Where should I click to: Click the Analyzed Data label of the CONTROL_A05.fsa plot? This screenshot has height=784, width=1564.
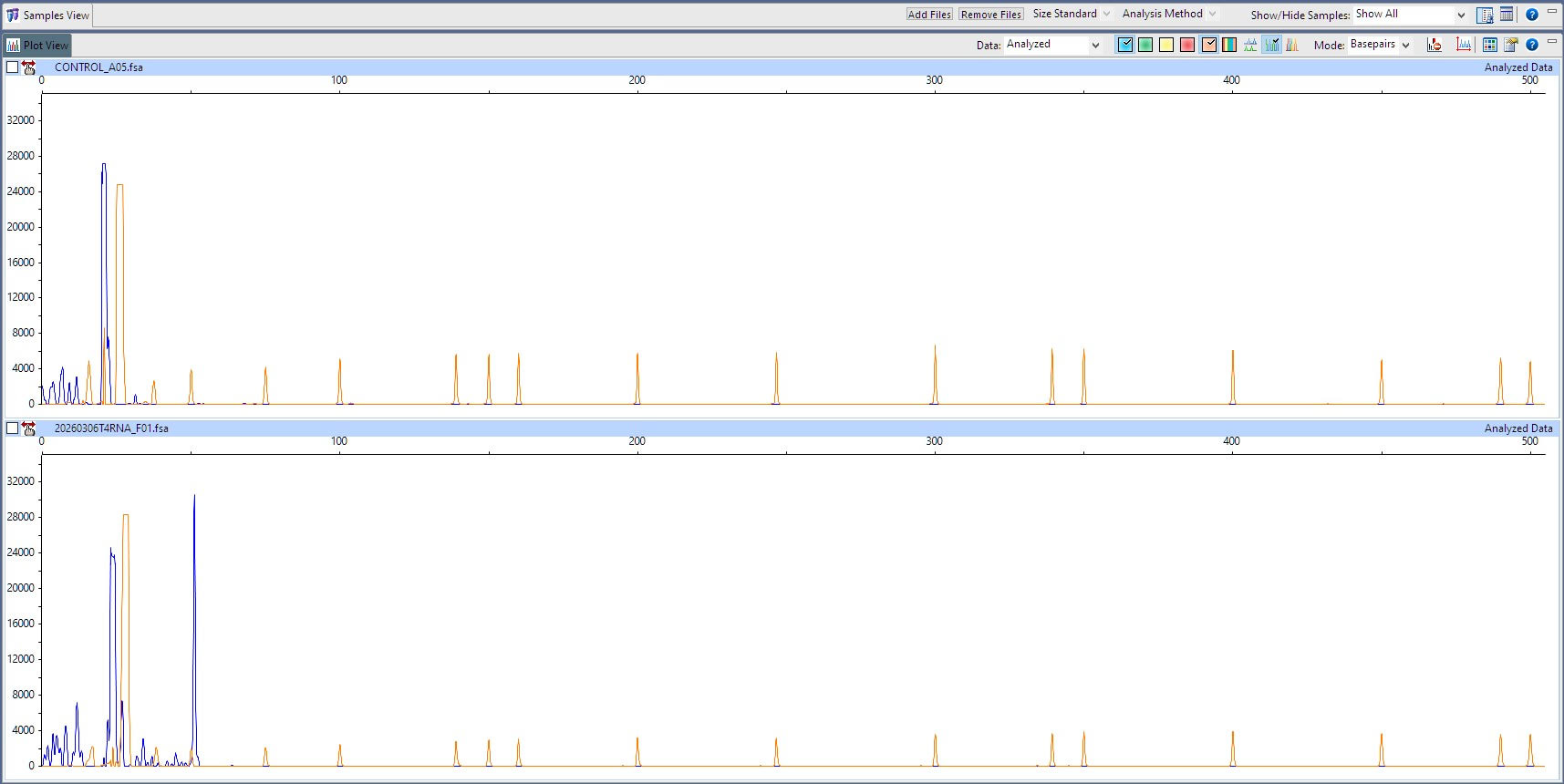pos(1517,67)
